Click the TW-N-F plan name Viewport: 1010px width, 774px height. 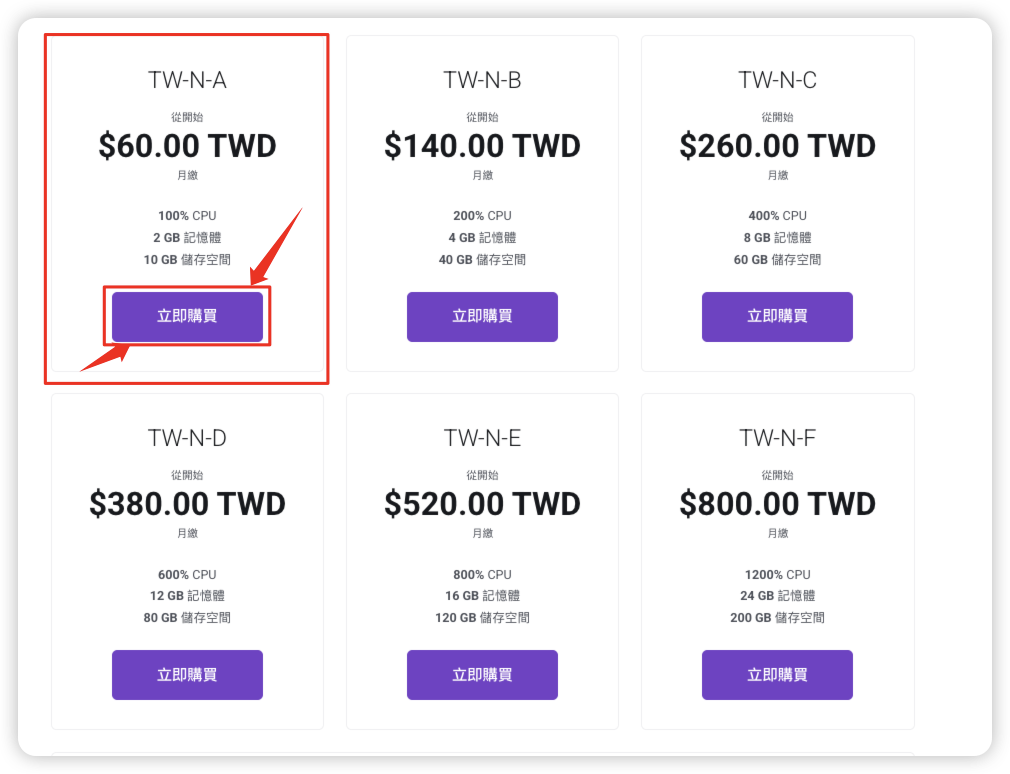click(777, 438)
